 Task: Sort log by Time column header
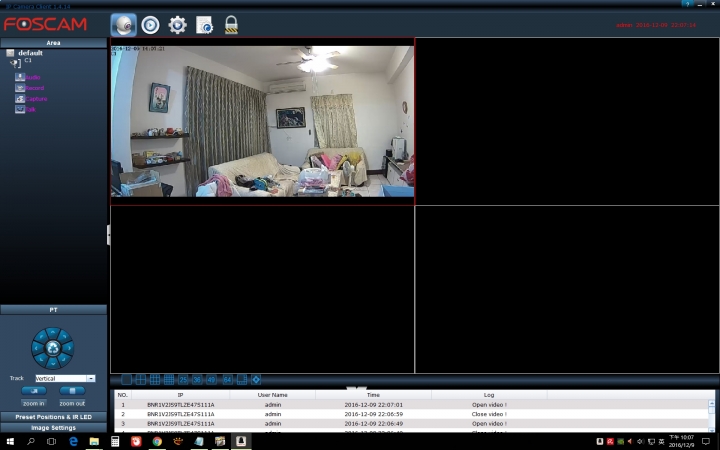click(373, 395)
